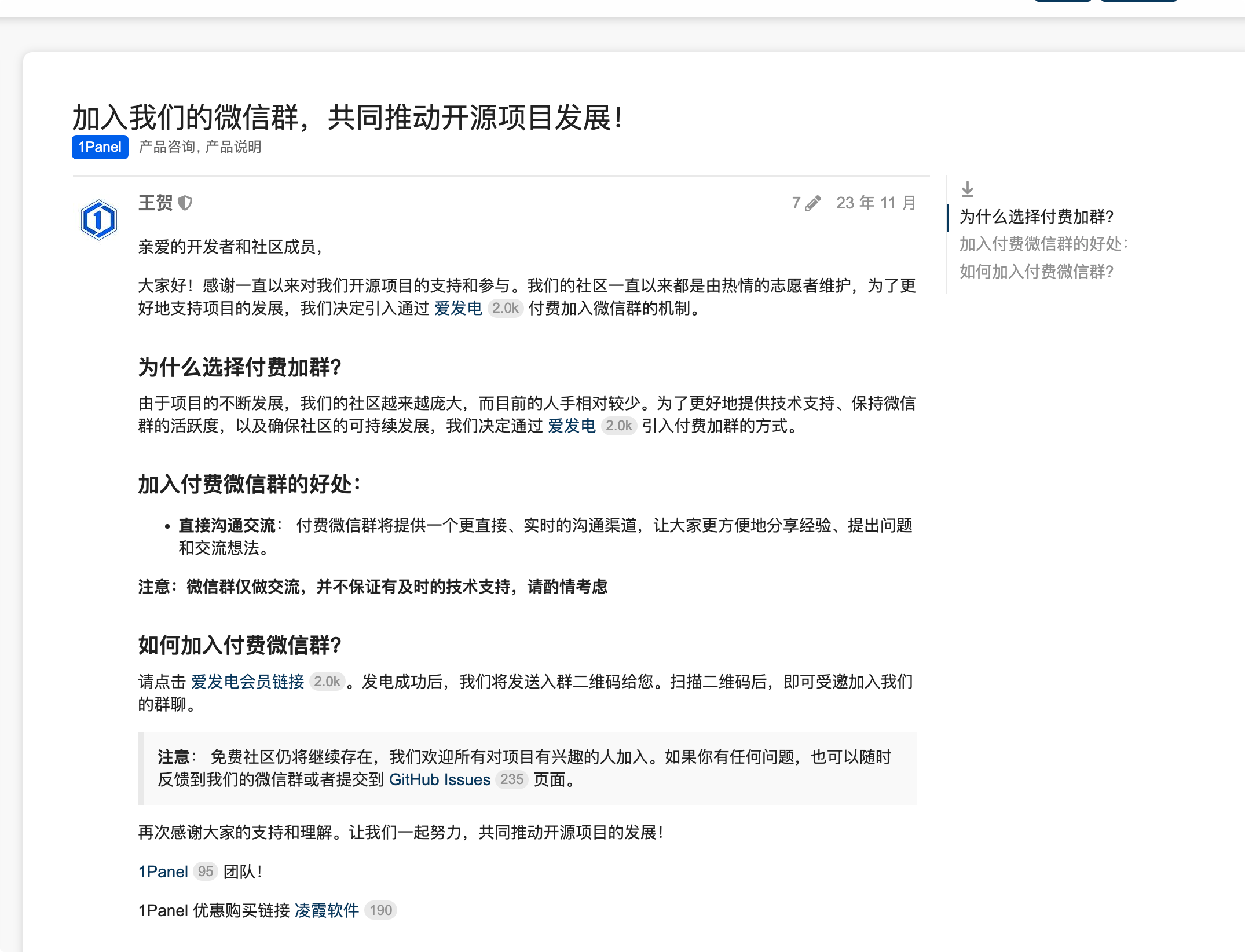The height and width of the screenshot is (952, 1245).
Task: Open author profile 王贺
Action: pyautogui.click(x=155, y=203)
